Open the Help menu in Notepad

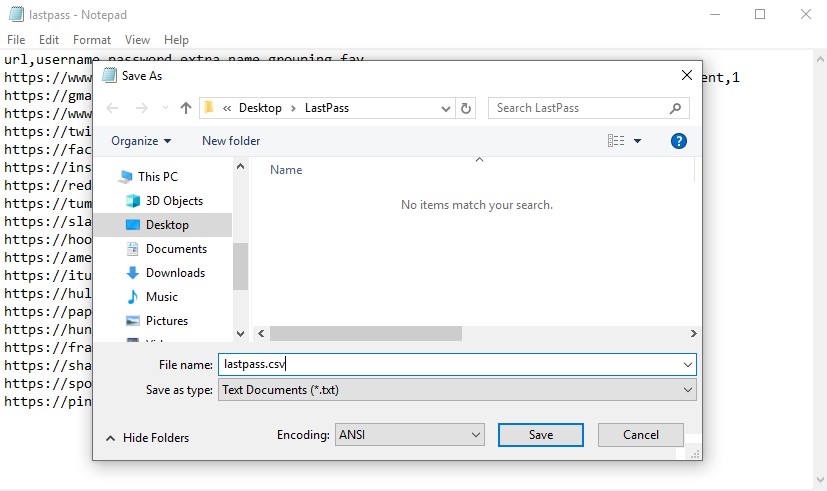(176, 40)
